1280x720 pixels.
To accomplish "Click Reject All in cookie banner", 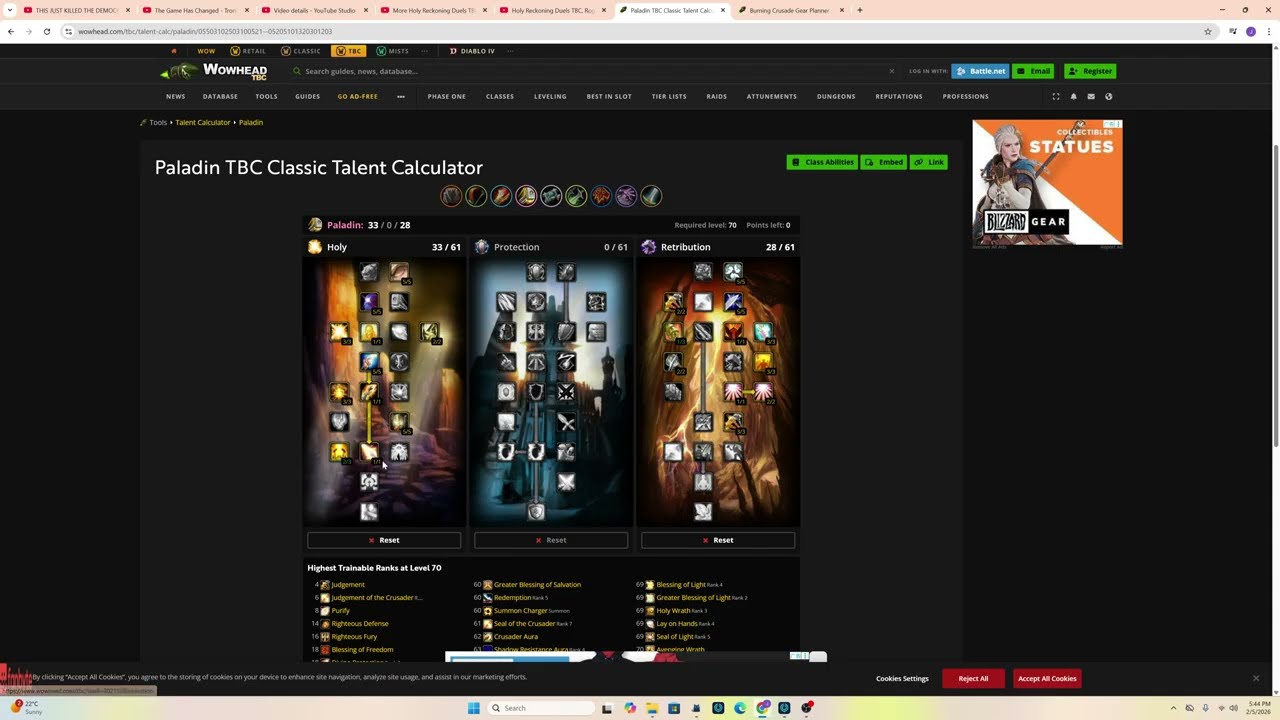I will coord(973,679).
